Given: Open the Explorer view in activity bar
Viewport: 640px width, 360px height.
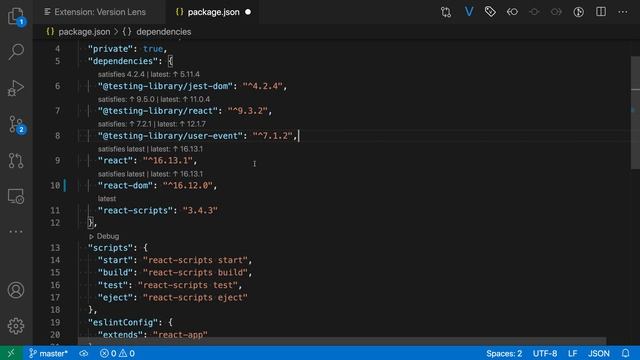Looking at the screenshot, I should [16, 17].
